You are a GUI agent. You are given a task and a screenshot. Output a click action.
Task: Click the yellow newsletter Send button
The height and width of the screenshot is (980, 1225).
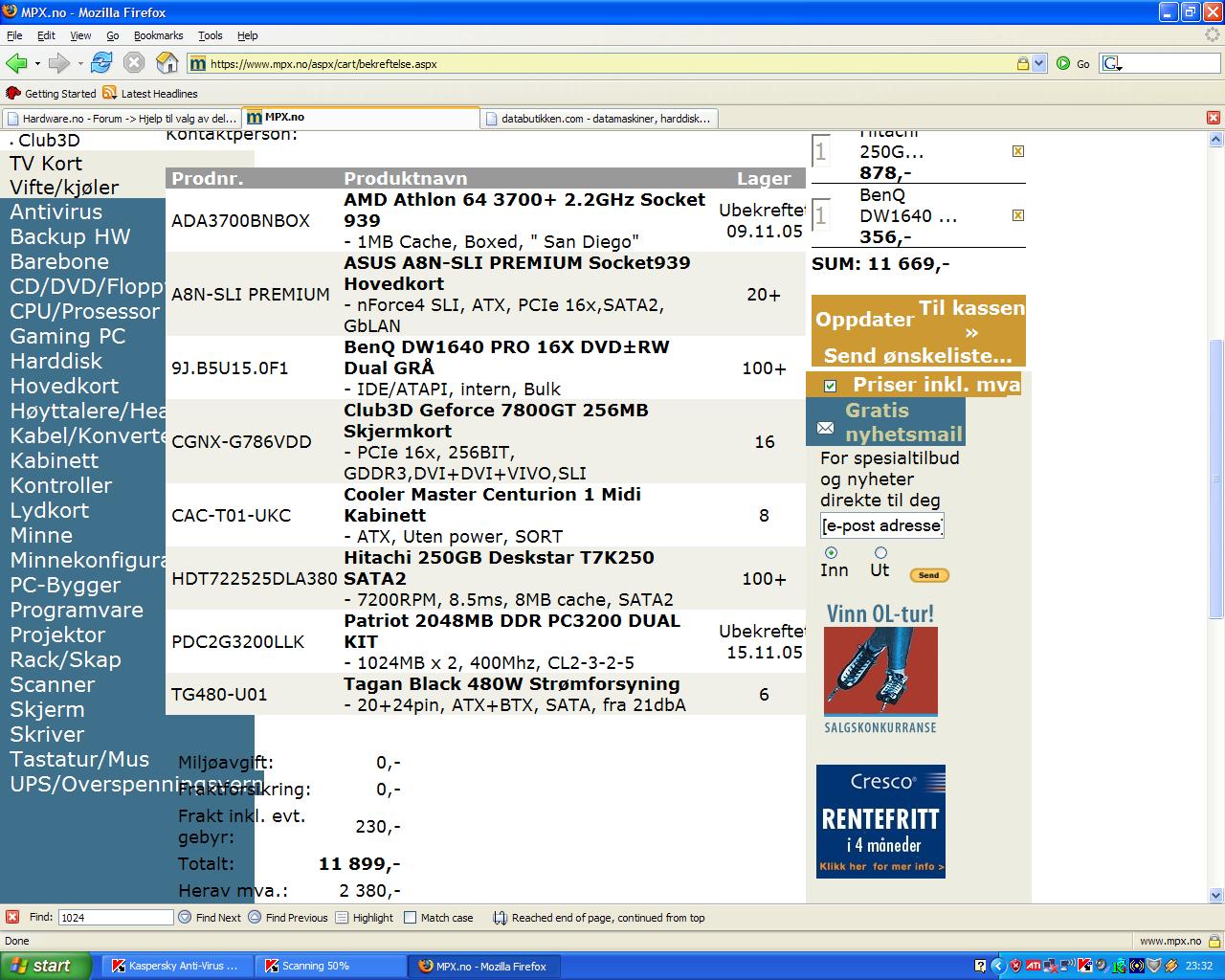click(928, 575)
